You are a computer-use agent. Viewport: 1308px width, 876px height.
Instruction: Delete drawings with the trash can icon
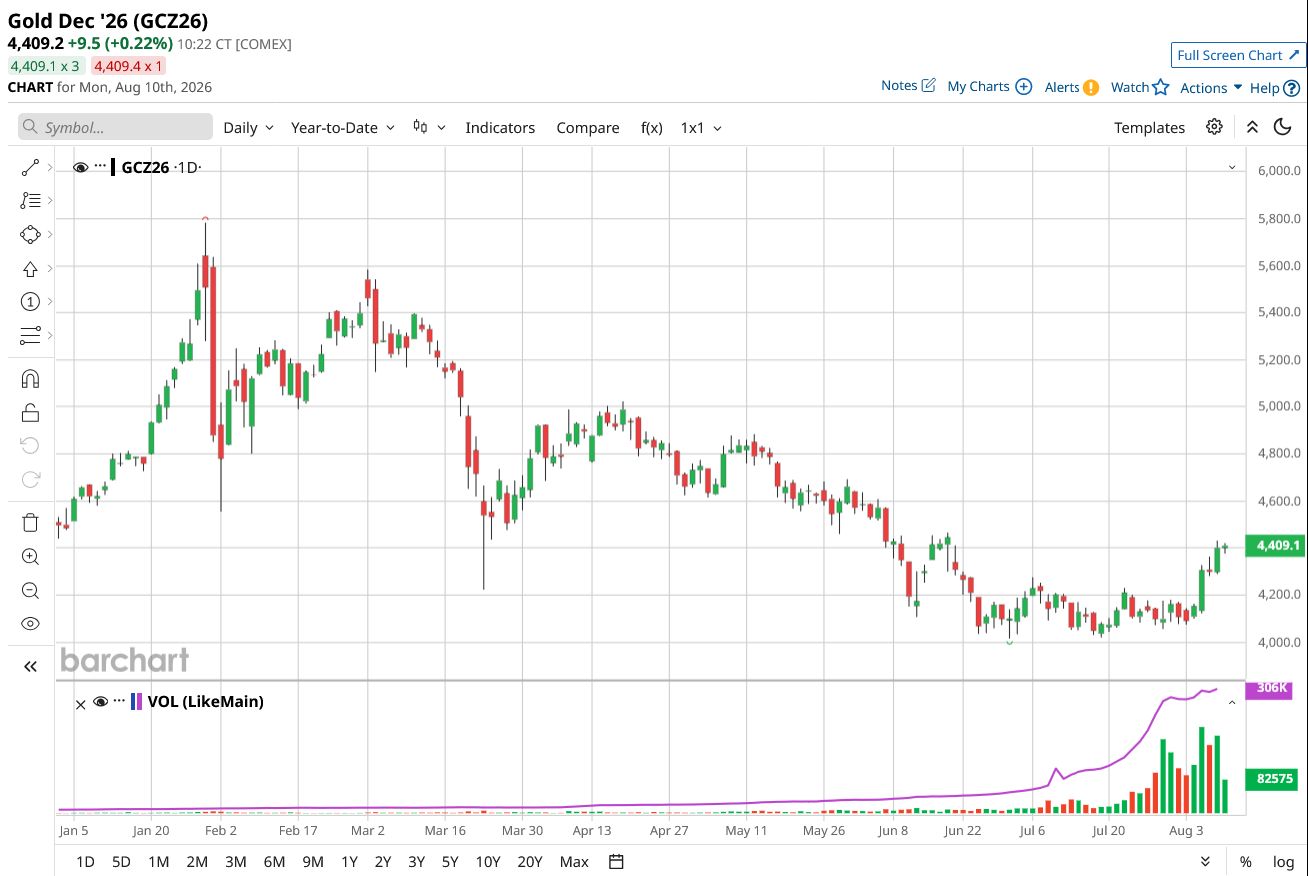pos(30,523)
